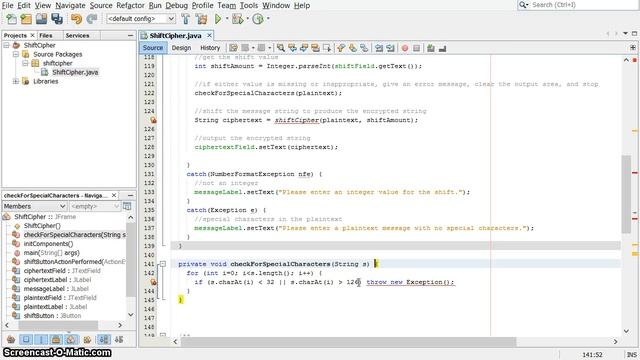Click the Profile Project clock icon
640x360 pixels.
258,19
